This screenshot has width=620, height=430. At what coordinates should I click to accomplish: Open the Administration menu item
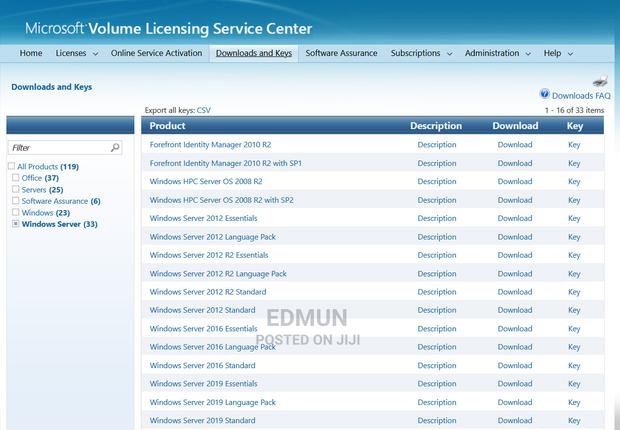point(492,53)
